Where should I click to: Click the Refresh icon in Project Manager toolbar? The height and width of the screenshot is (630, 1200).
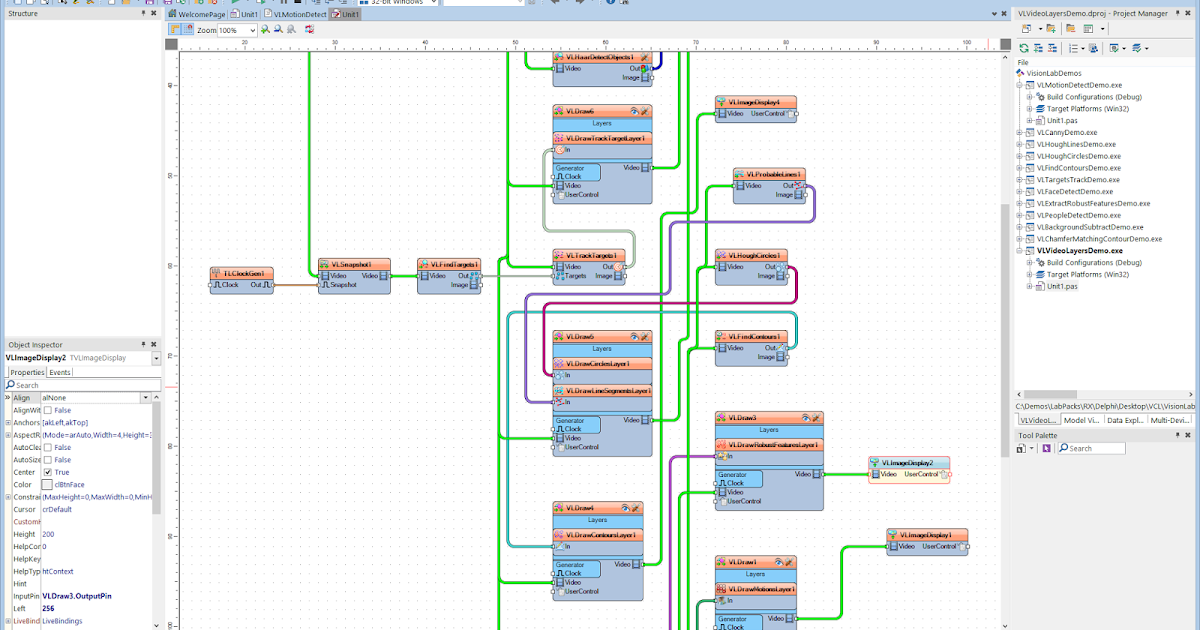point(1023,48)
